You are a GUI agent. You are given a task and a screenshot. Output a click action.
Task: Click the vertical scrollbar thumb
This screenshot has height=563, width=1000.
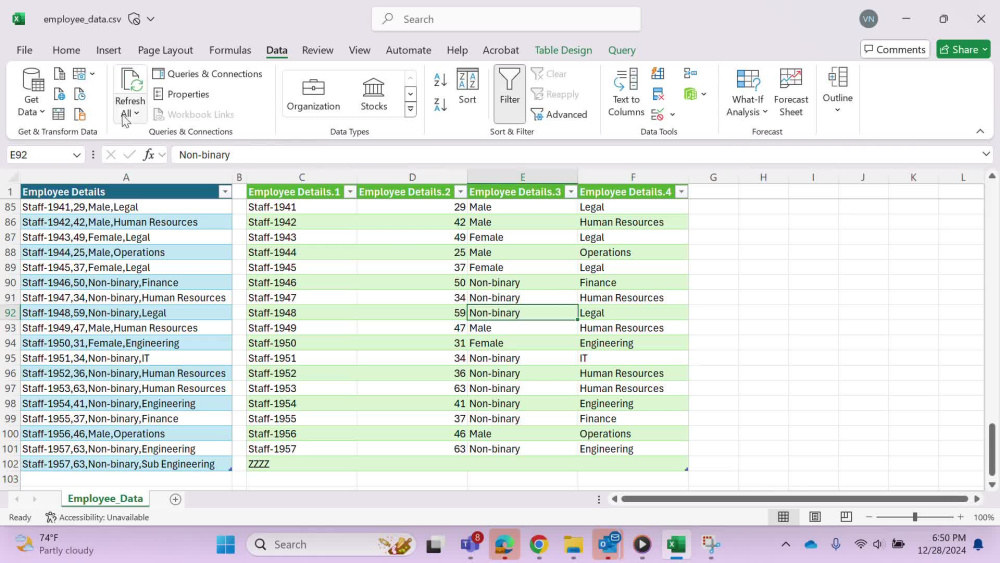click(992, 449)
